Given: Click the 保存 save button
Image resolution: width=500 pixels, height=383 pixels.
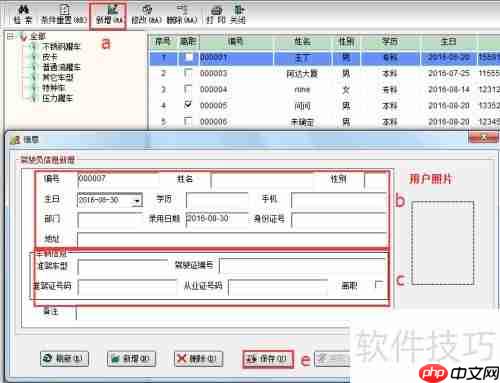Looking at the screenshot, I should click(x=268, y=359).
